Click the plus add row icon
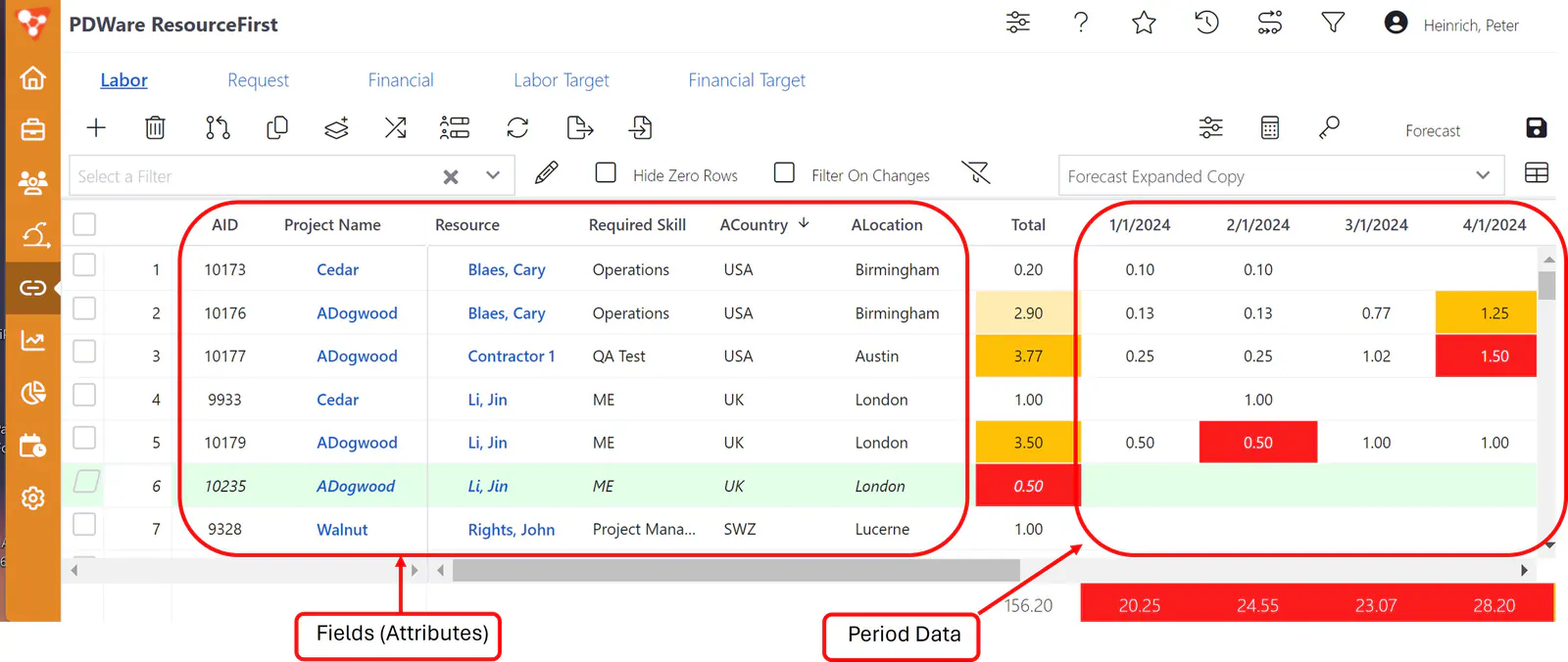 96,127
